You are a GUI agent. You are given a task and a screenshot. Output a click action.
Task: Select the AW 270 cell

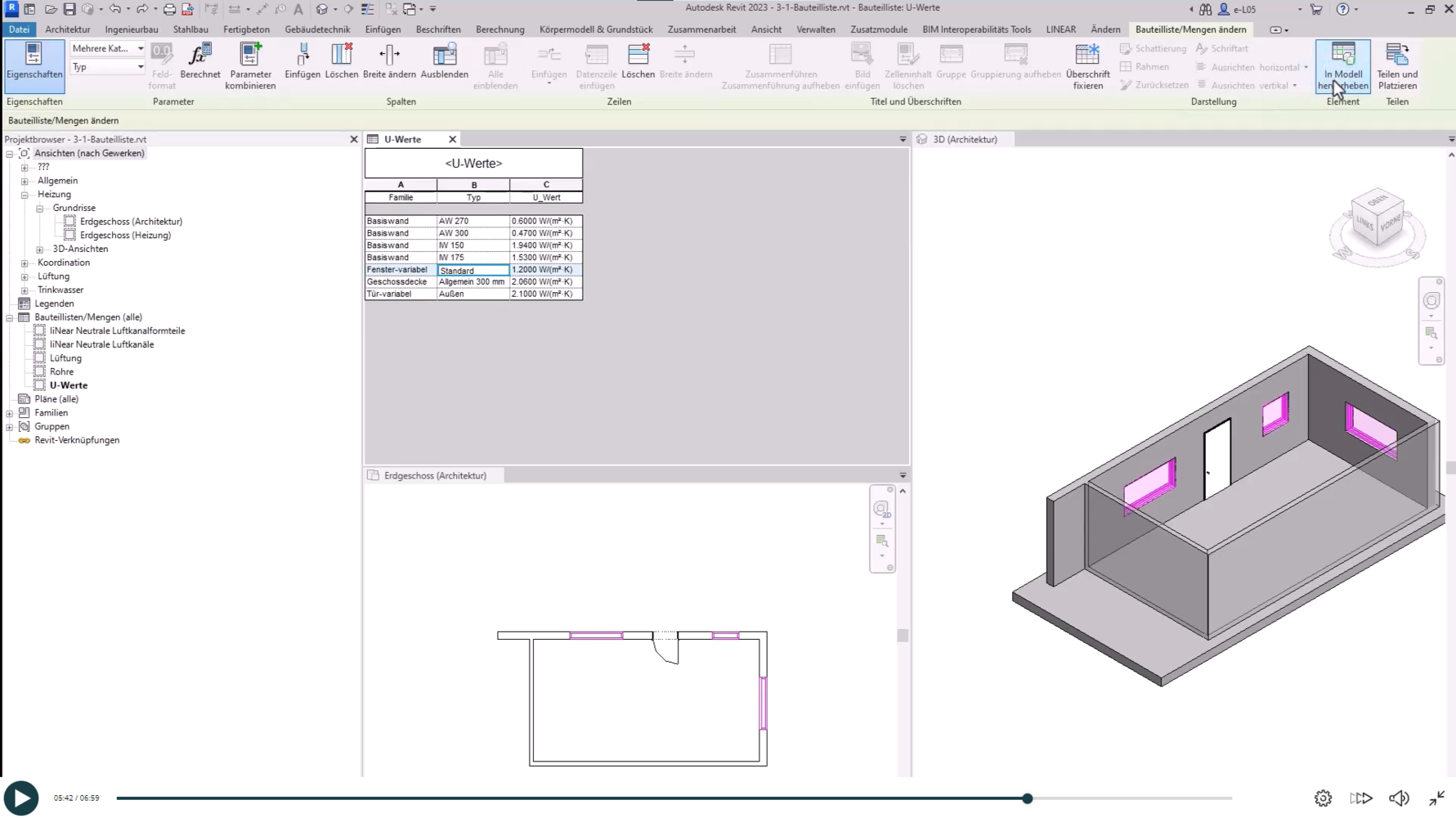click(473, 221)
